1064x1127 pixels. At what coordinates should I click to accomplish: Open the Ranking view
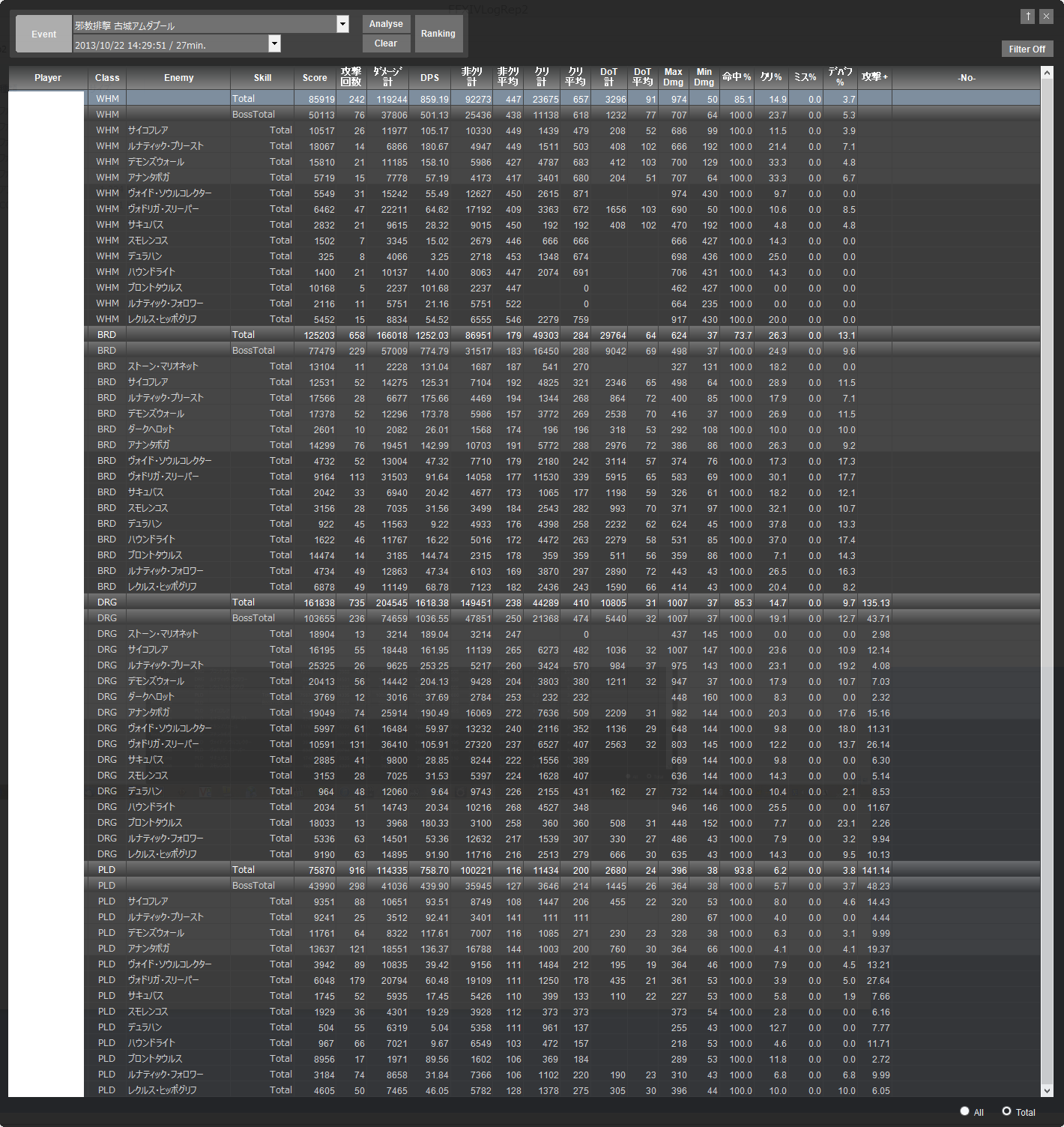438,34
